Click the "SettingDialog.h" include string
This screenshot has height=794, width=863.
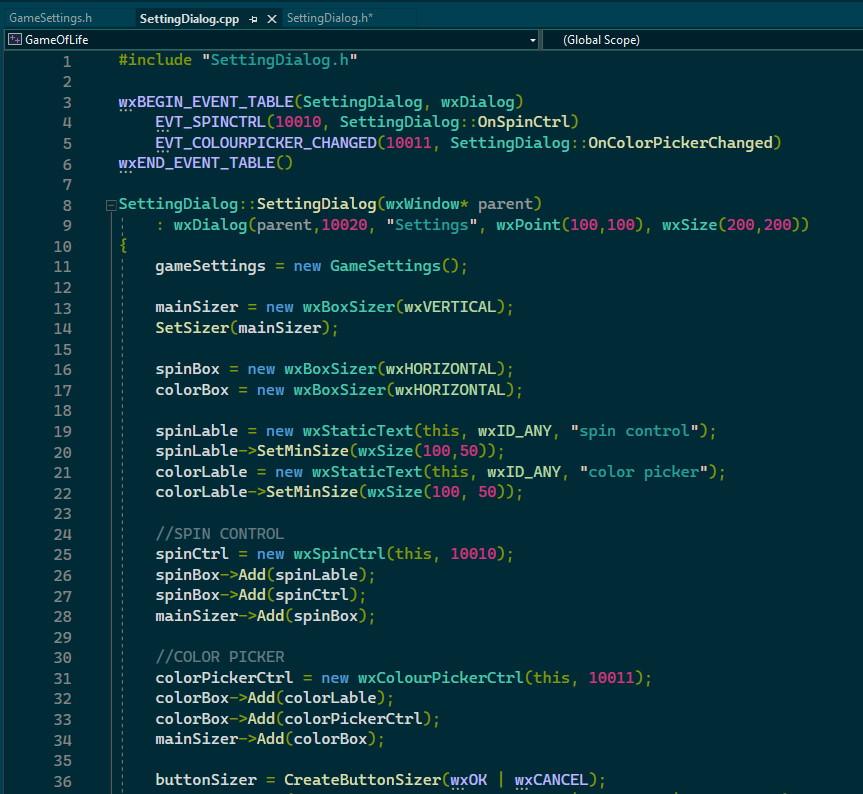[x=280, y=60]
